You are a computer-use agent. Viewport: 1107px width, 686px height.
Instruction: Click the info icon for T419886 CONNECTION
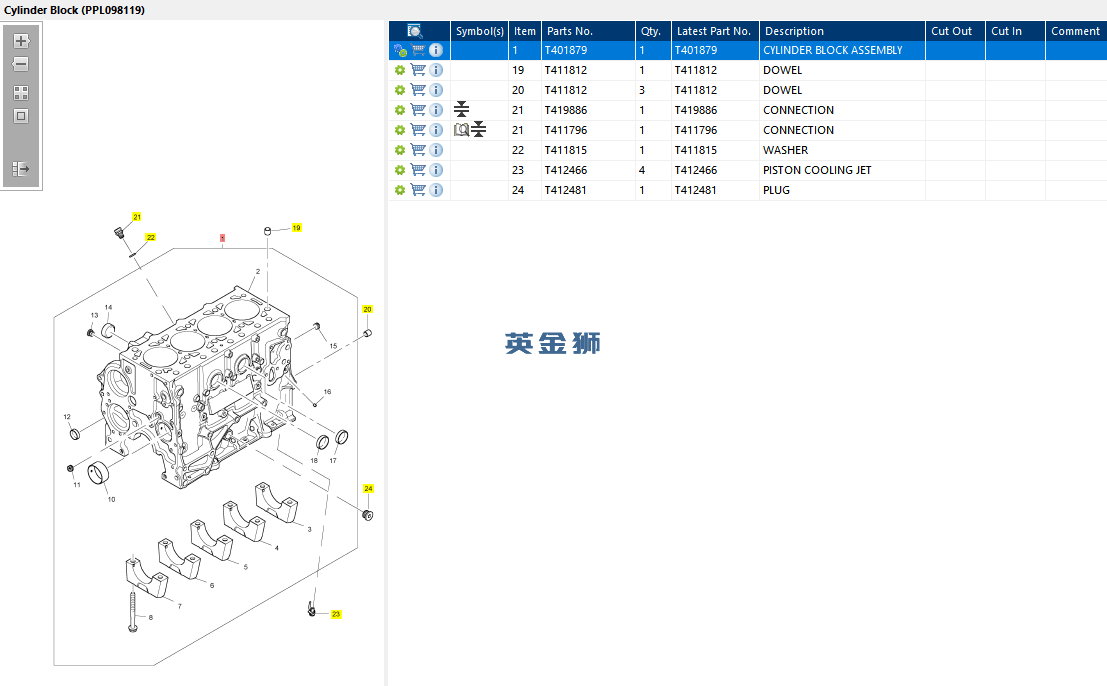[436, 110]
